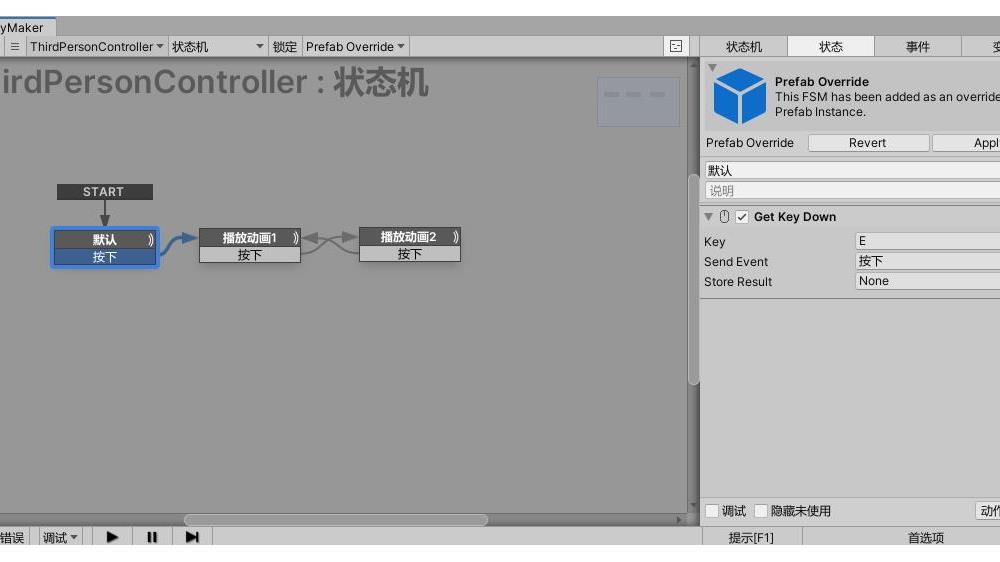Click the mouse icon beside Get Key Down
Image resolution: width=1000 pixels, height=562 pixels.
coord(725,217)
